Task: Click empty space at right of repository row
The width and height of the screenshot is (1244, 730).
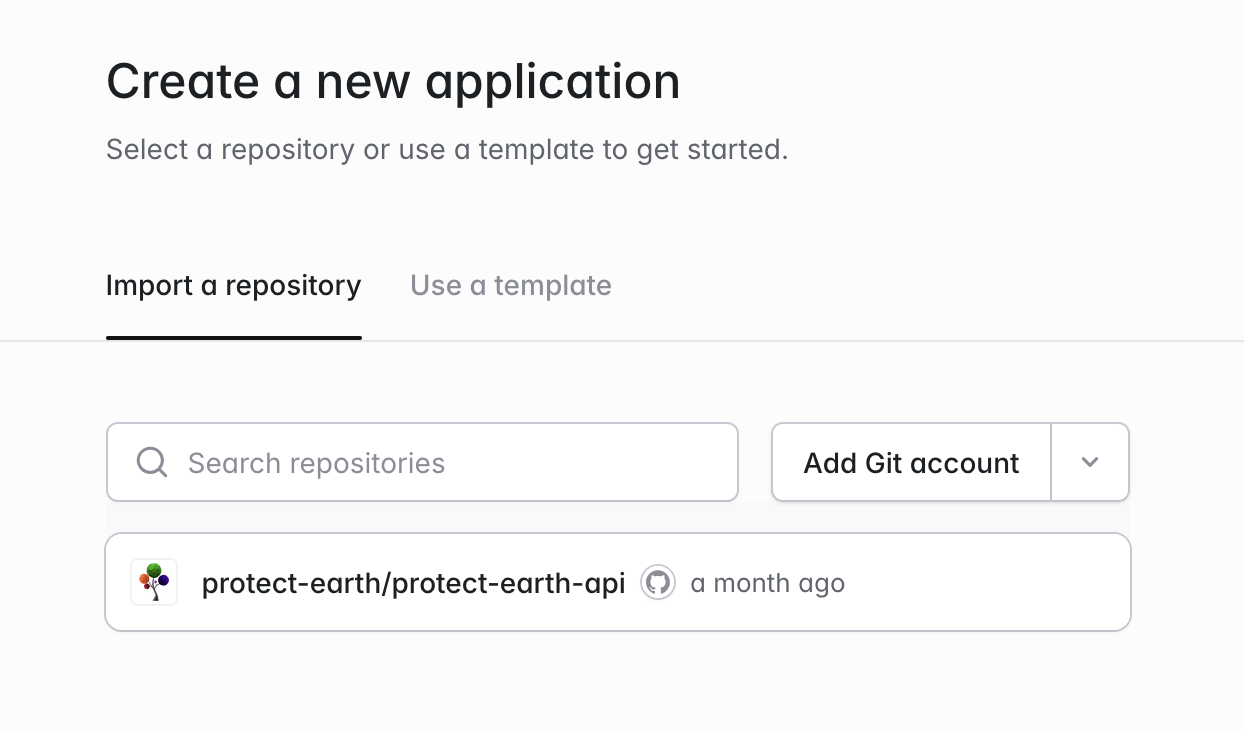Action: [990, 582]
